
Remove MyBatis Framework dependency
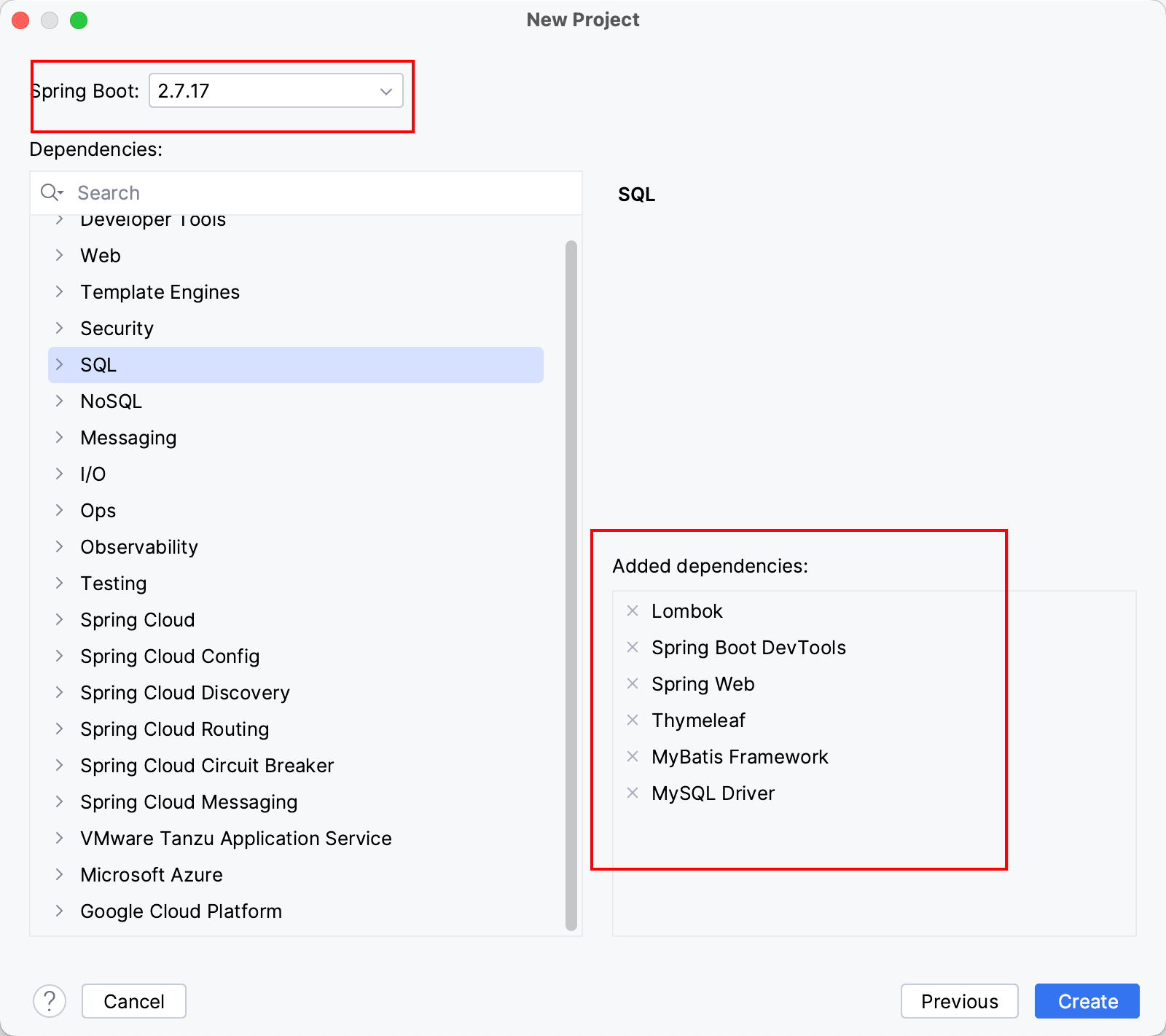point(633,756)
